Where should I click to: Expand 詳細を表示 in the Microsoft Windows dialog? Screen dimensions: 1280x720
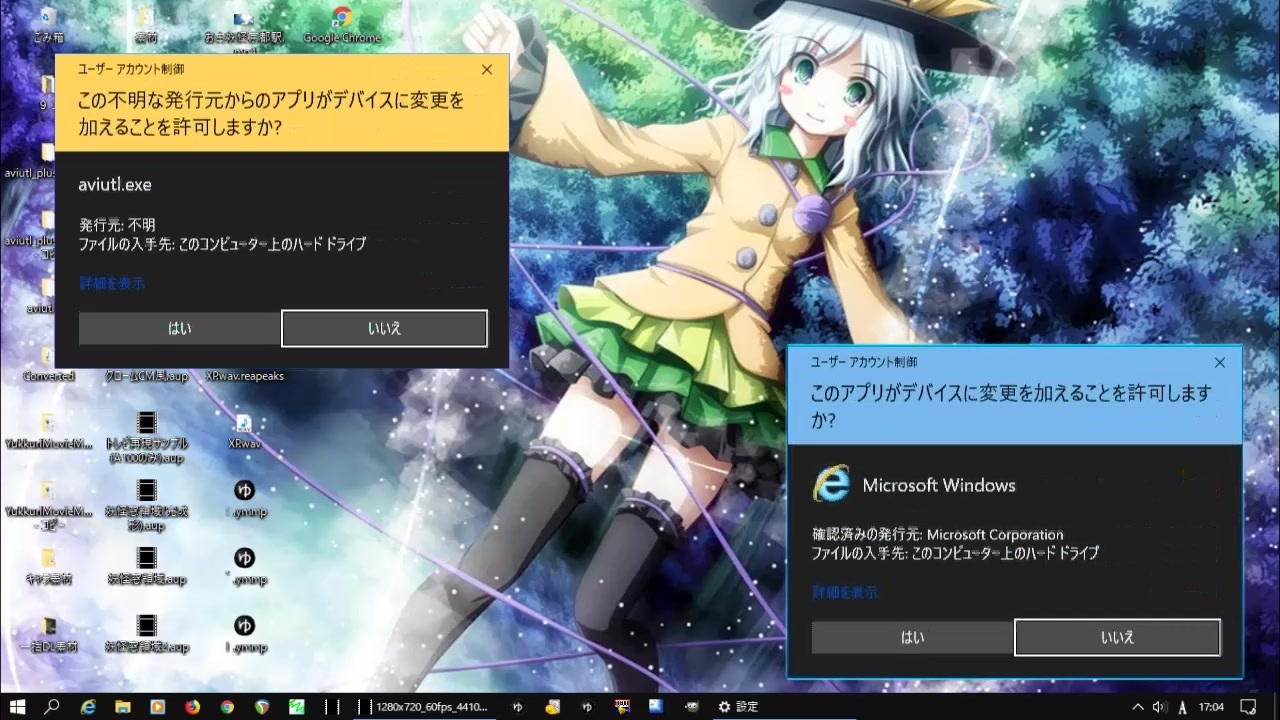845,592
